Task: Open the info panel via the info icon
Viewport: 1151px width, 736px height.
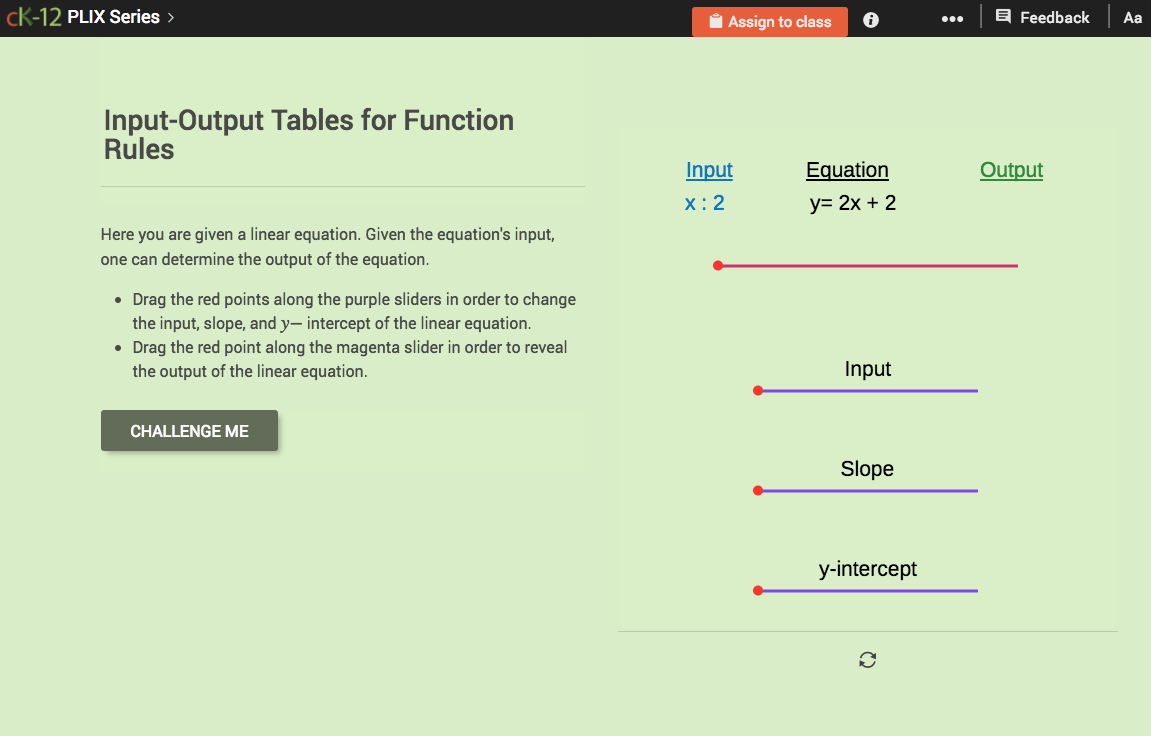Action: coord(870,19)
